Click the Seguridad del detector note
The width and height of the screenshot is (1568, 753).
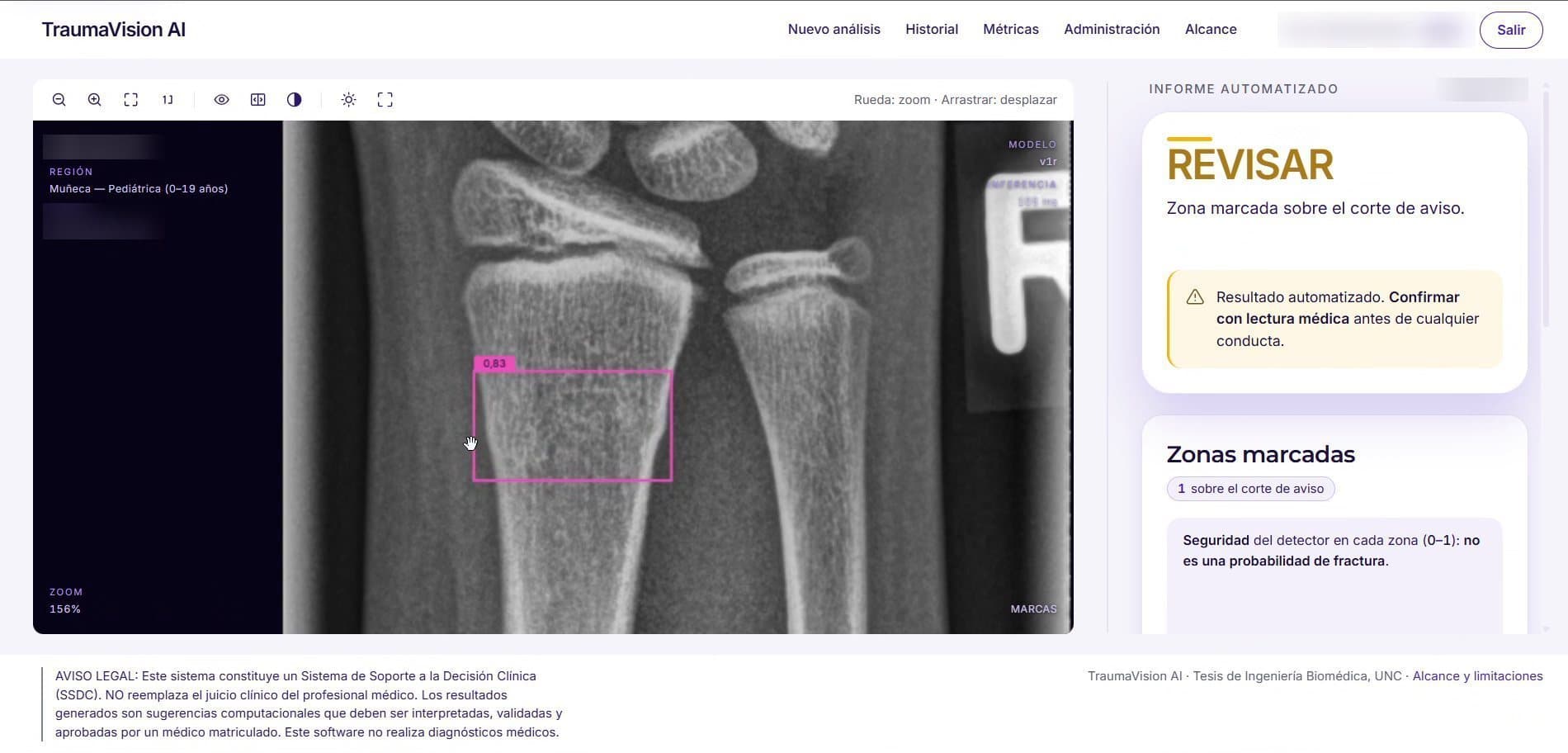[1331, 551]
